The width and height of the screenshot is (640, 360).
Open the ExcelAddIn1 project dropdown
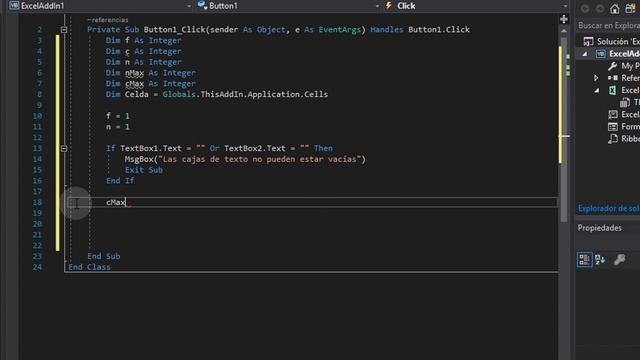pos(189,6)
